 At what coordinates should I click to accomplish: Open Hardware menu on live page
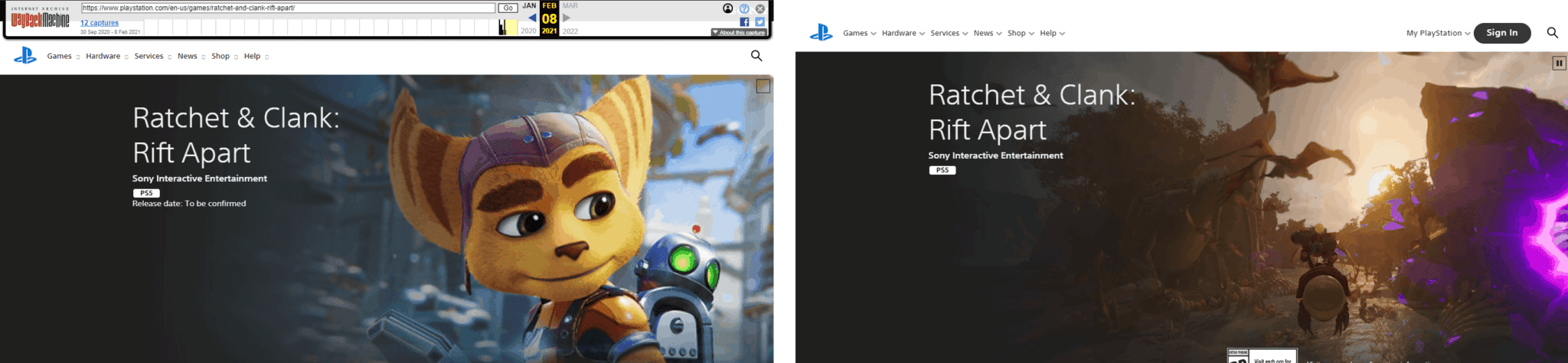point(903,33)
